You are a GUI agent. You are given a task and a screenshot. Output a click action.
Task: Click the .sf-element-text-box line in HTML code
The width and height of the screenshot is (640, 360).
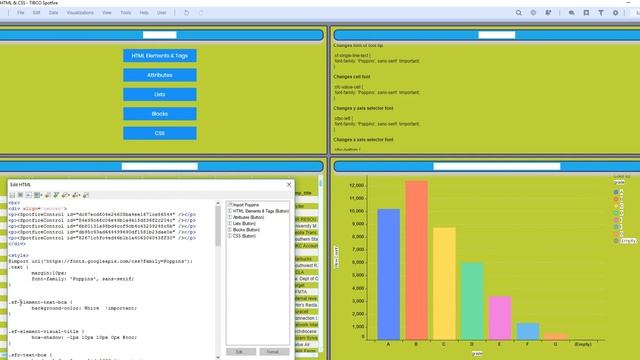[x=40, y=302]
